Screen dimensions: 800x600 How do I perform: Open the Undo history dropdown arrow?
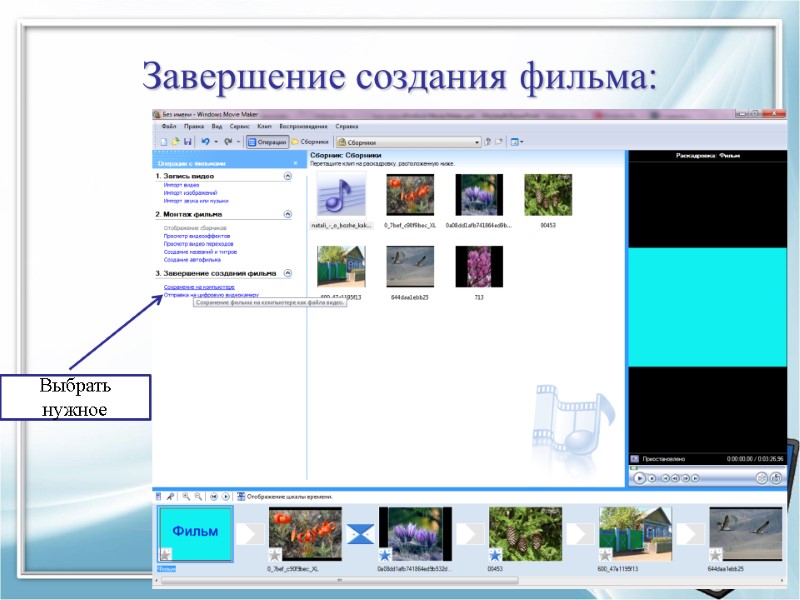(216, 142)
